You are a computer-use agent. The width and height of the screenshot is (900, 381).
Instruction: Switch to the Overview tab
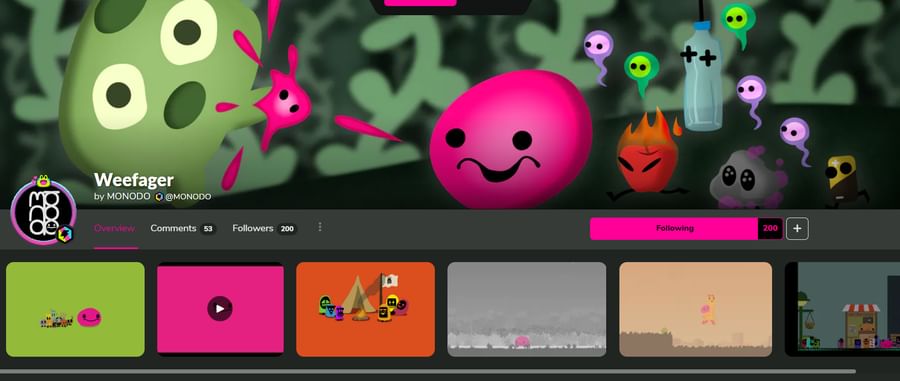point(114,228)
